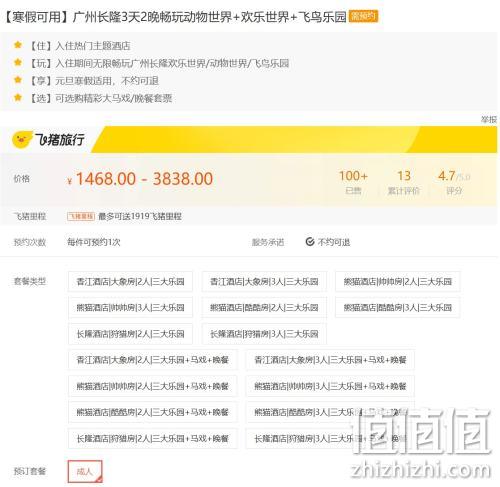Click the 4.7 评分 rating
The height and width of the screenshot is (487, 500).
454,182
